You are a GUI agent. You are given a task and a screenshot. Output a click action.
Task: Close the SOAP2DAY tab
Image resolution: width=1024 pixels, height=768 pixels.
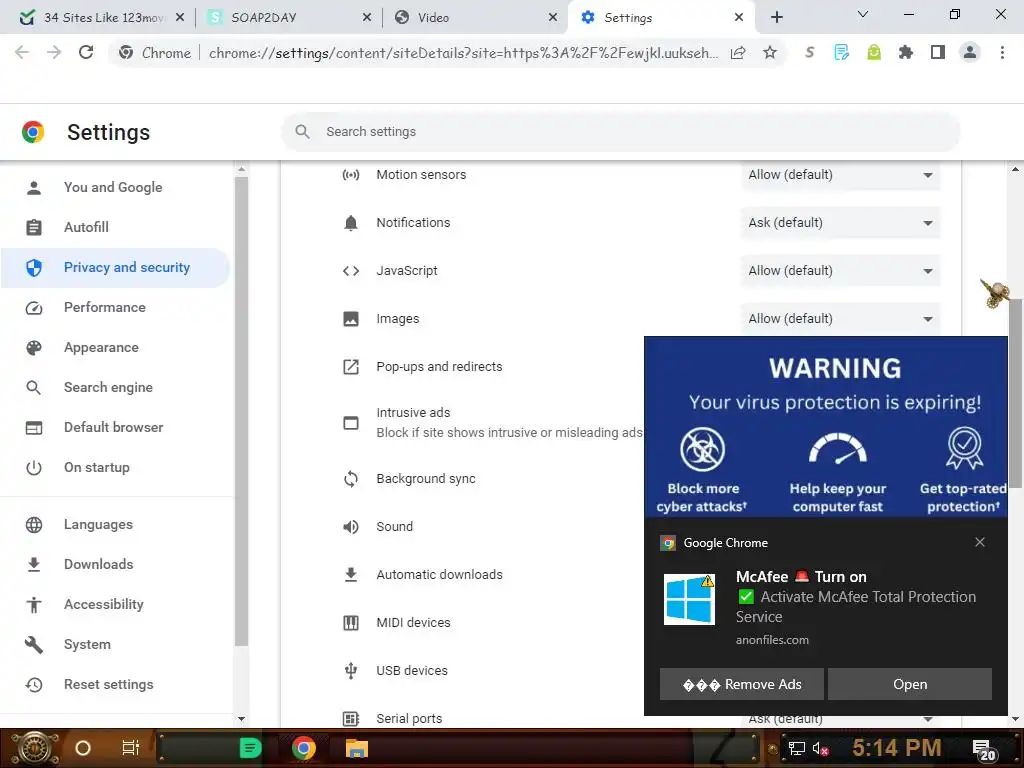coord(367,18)
